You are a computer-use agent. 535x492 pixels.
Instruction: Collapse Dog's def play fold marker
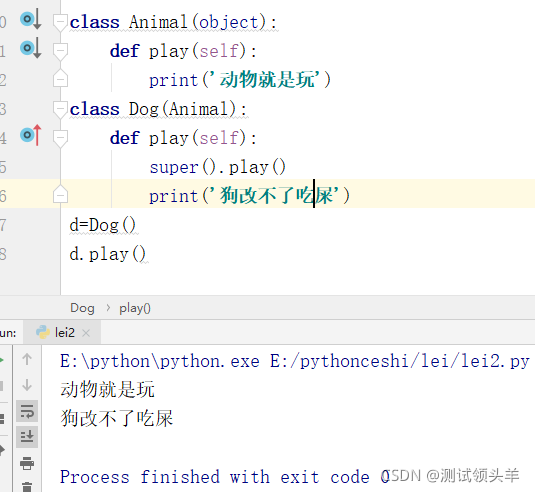[x=60, y=139]
